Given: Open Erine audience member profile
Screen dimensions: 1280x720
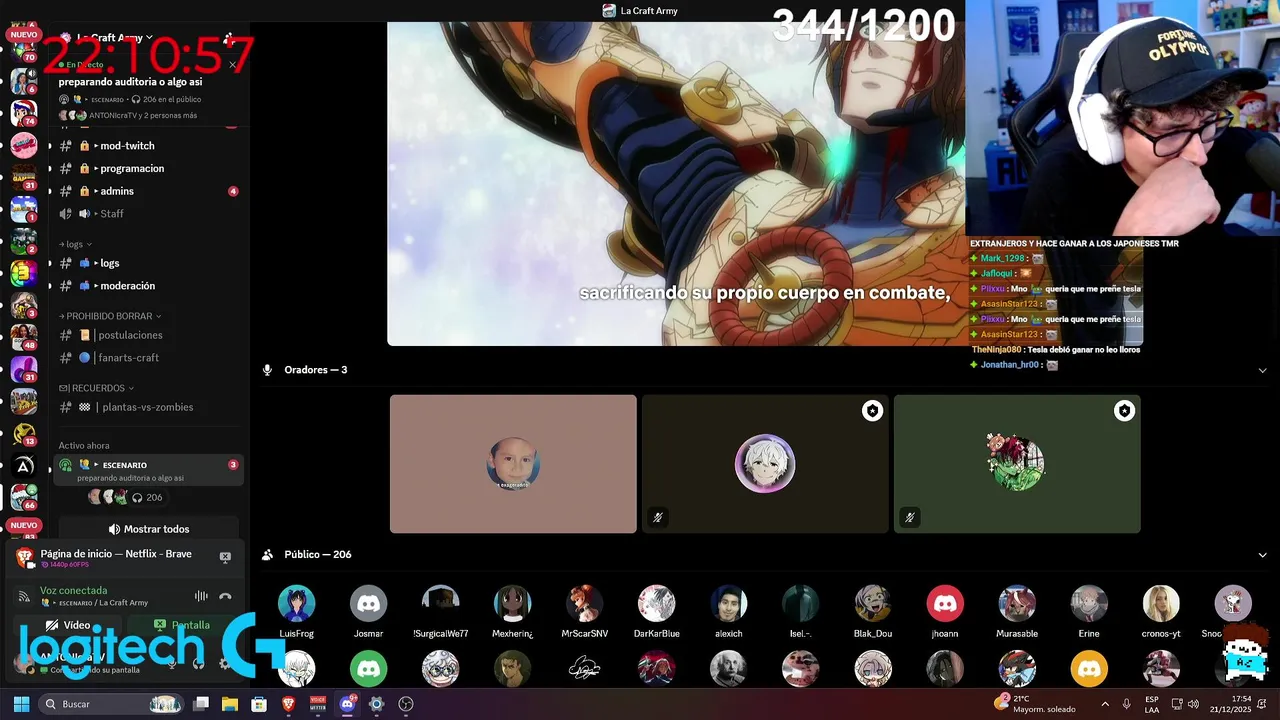Looking at the screenshot, I should [1089, 611].
